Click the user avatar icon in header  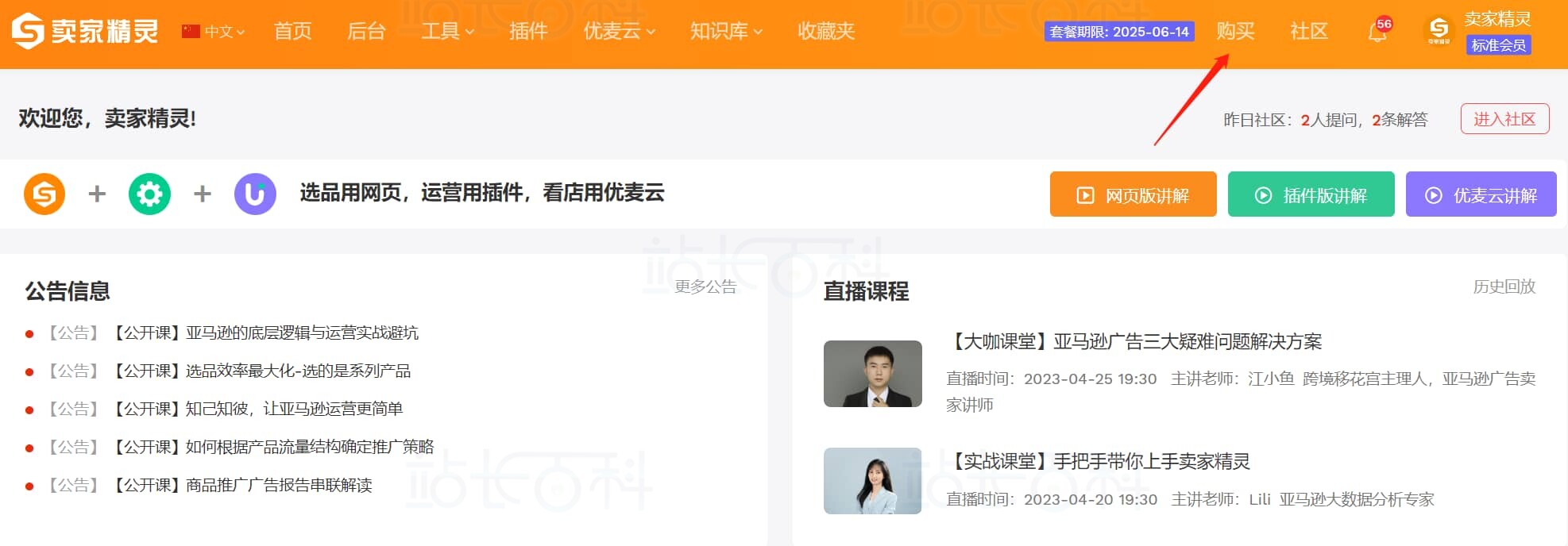click(x=1439, y=30)
